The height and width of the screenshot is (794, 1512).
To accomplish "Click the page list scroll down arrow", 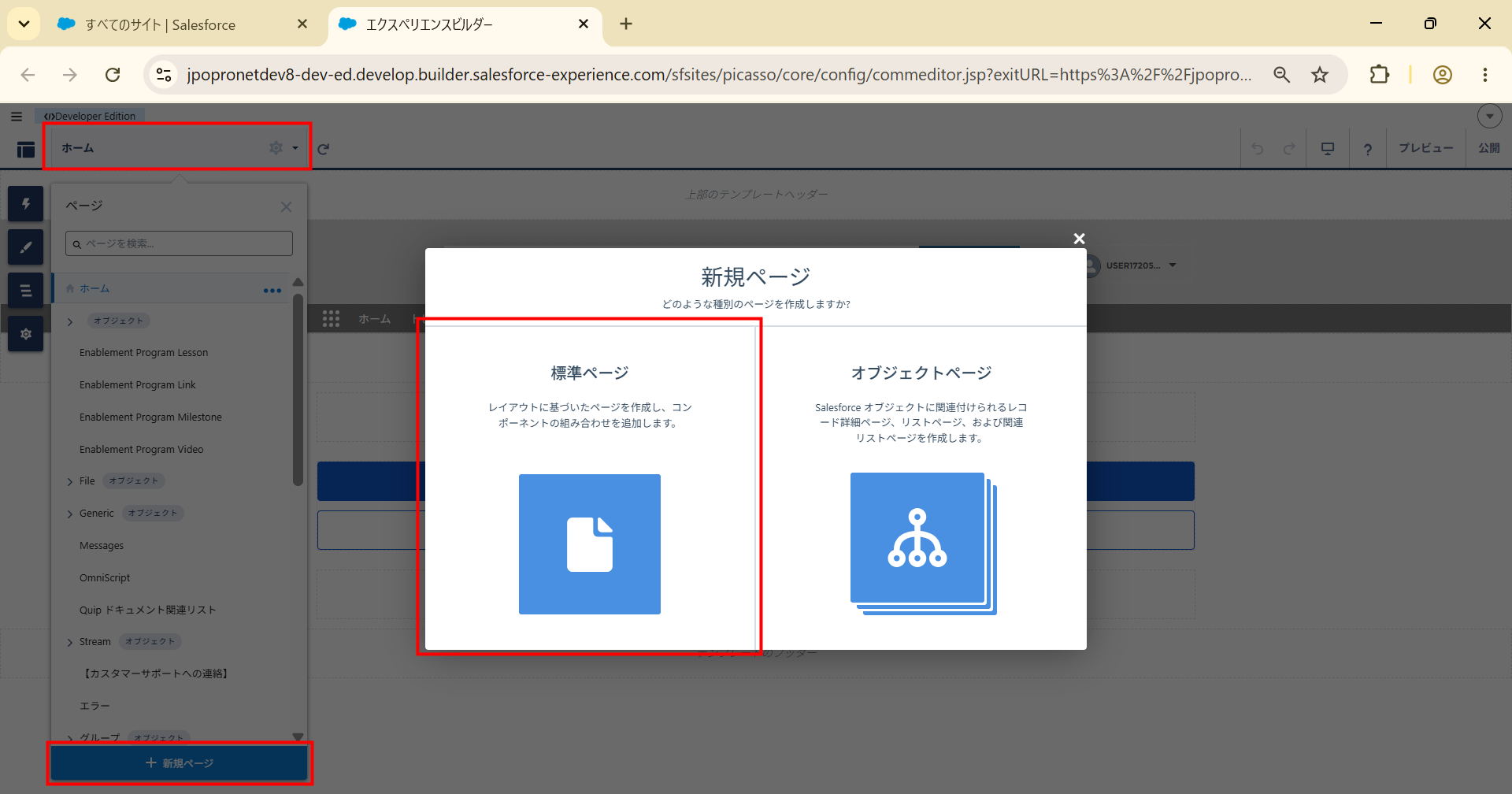I will pyautogui.click(x=298, y=737).
